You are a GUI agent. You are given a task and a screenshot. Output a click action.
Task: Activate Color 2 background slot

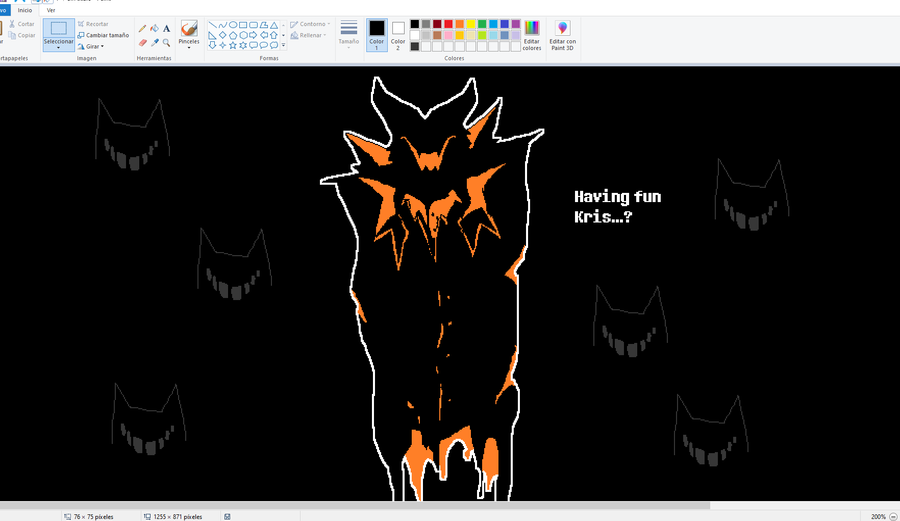click(x=398, y=34)
